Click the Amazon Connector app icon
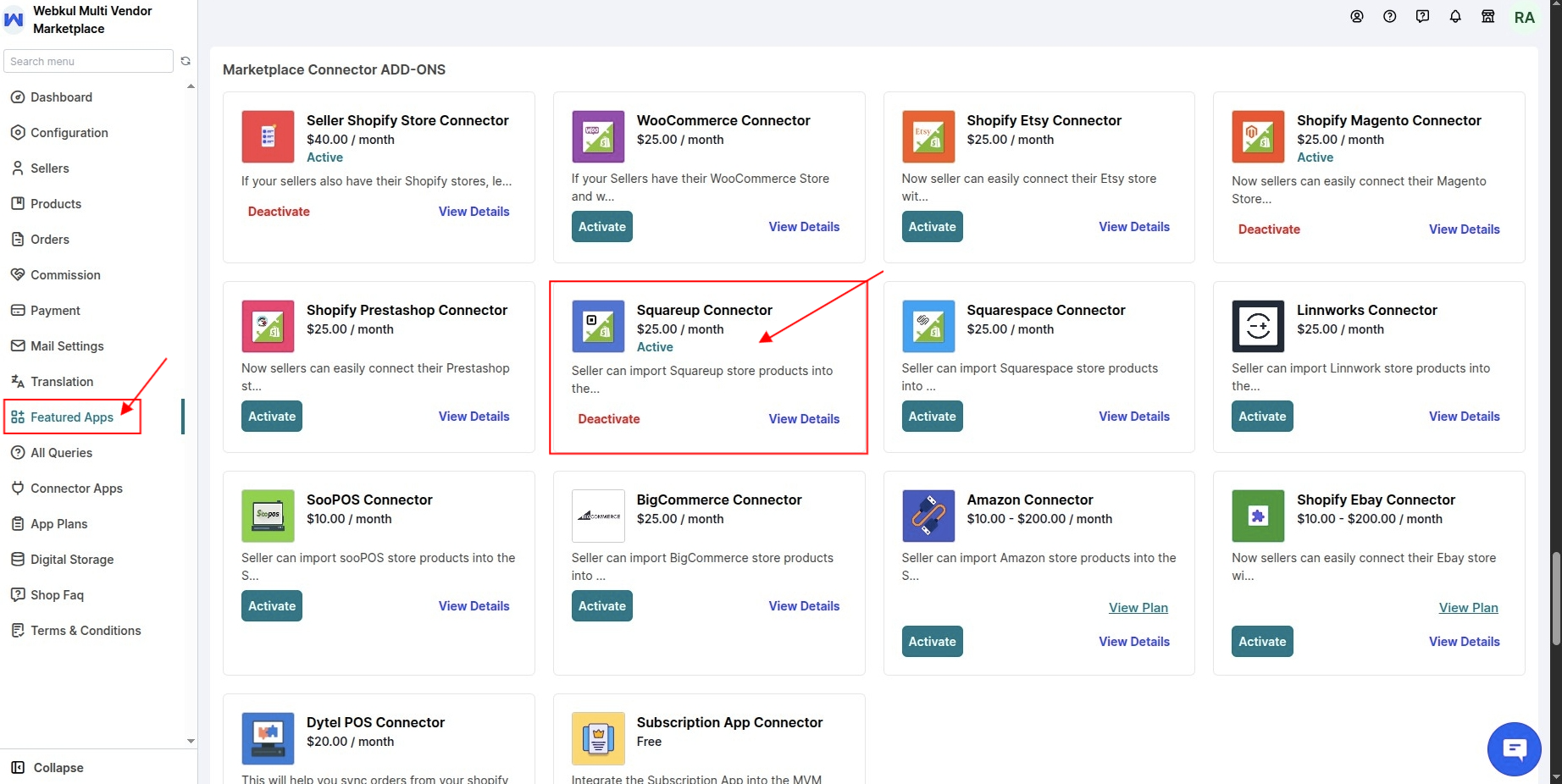Viewport: 1562px width, 784px height. coord(928,516)
